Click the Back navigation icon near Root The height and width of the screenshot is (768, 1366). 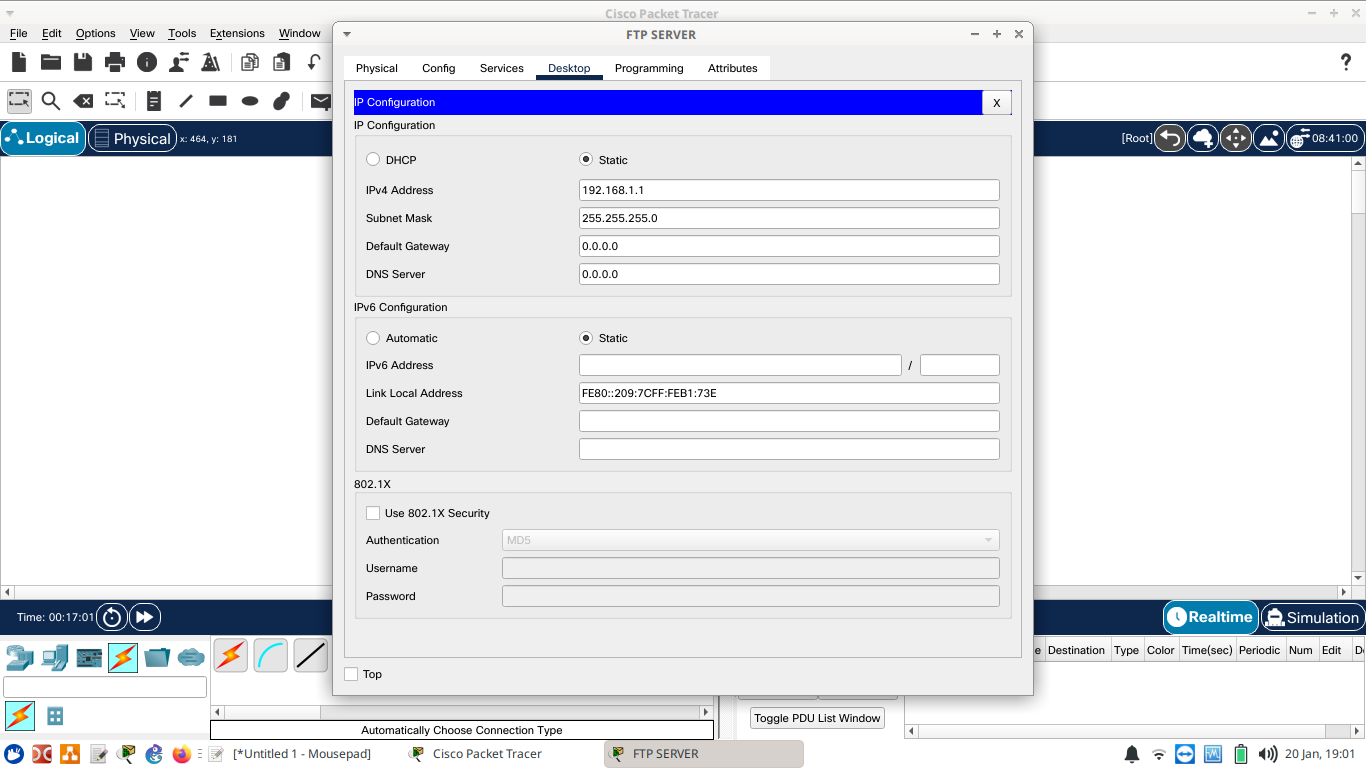pyautogui.click(x=1170, y=138)
